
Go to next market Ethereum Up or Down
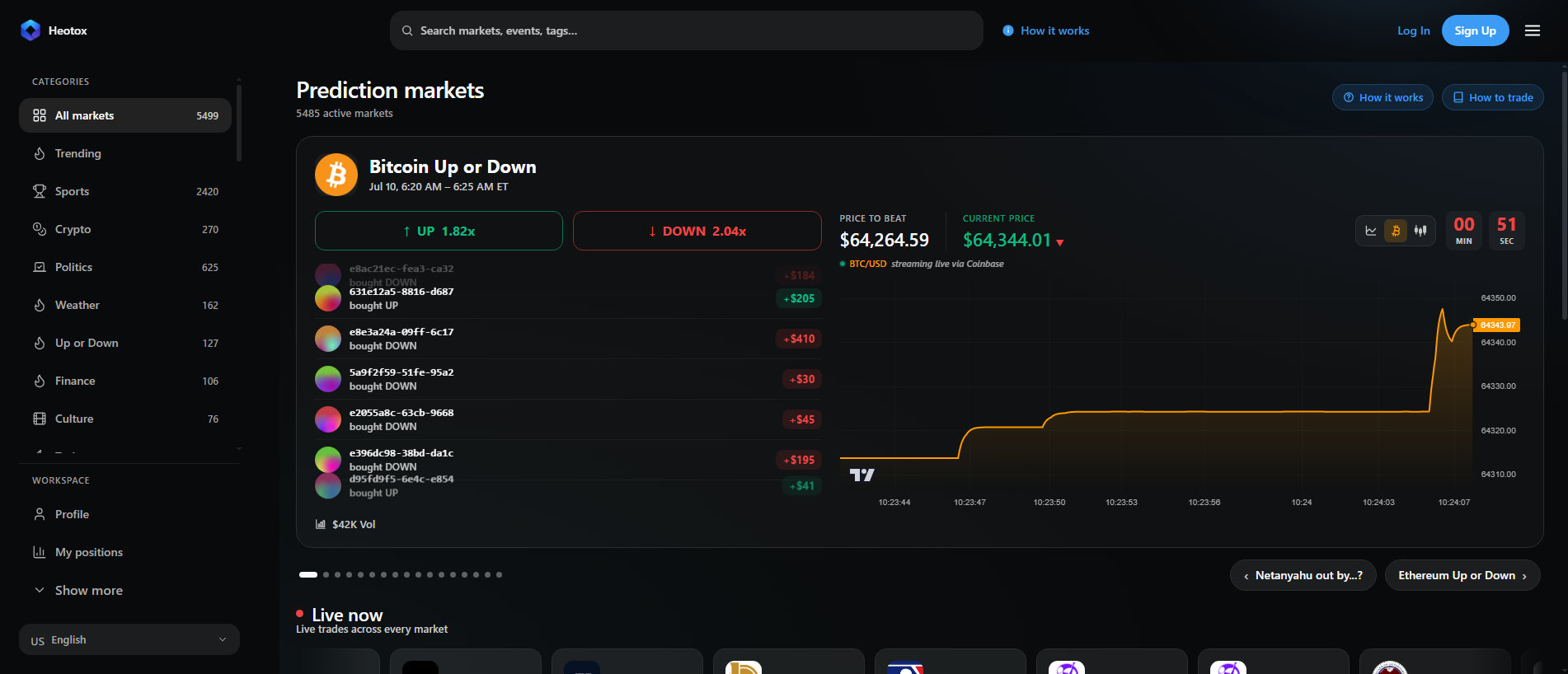(1462, 575)
